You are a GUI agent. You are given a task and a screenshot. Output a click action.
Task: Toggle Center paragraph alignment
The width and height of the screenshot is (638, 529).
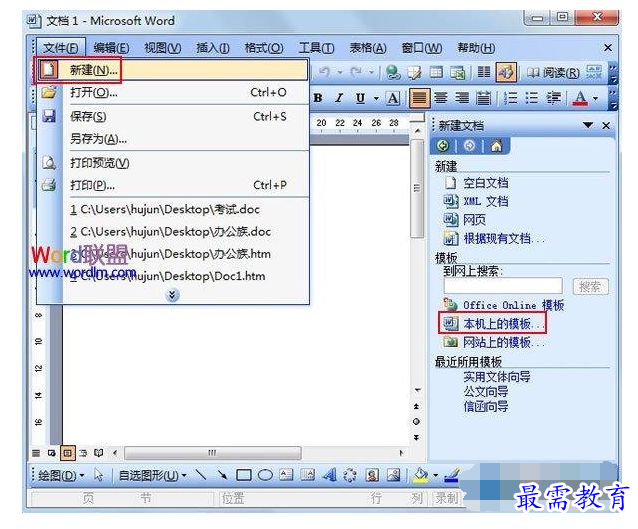coord(441,98)
